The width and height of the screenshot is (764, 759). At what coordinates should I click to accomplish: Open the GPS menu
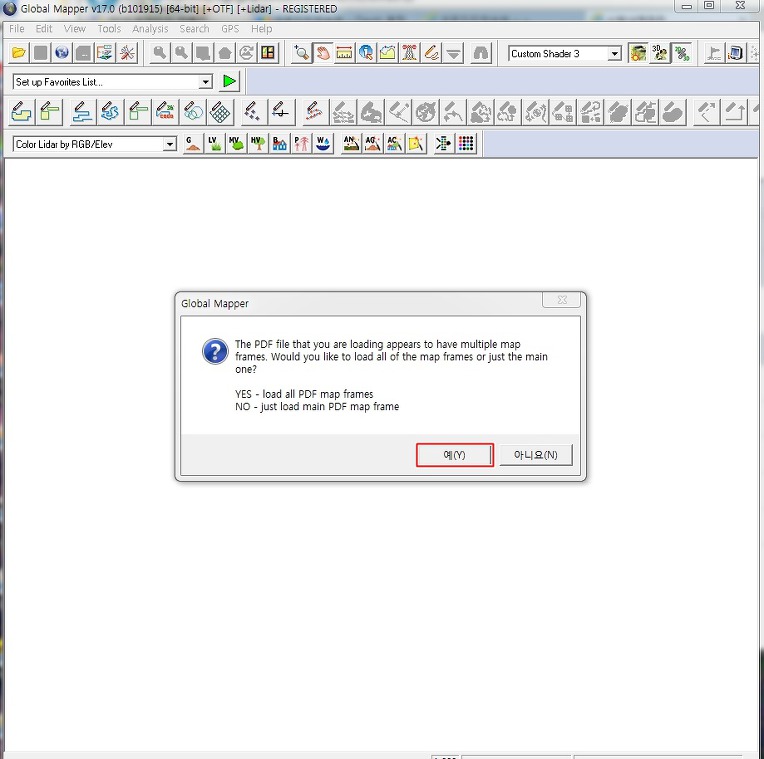click(x=230, y=29)
